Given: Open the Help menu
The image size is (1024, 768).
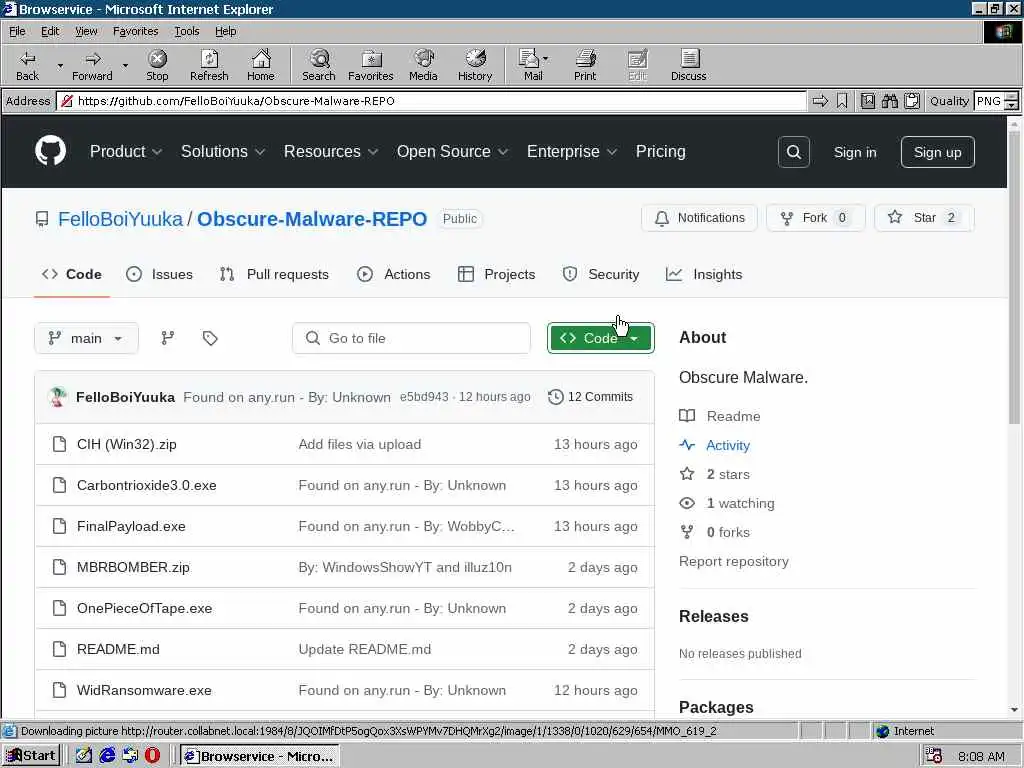Looking at the screenshot, I should pos(225,31).
